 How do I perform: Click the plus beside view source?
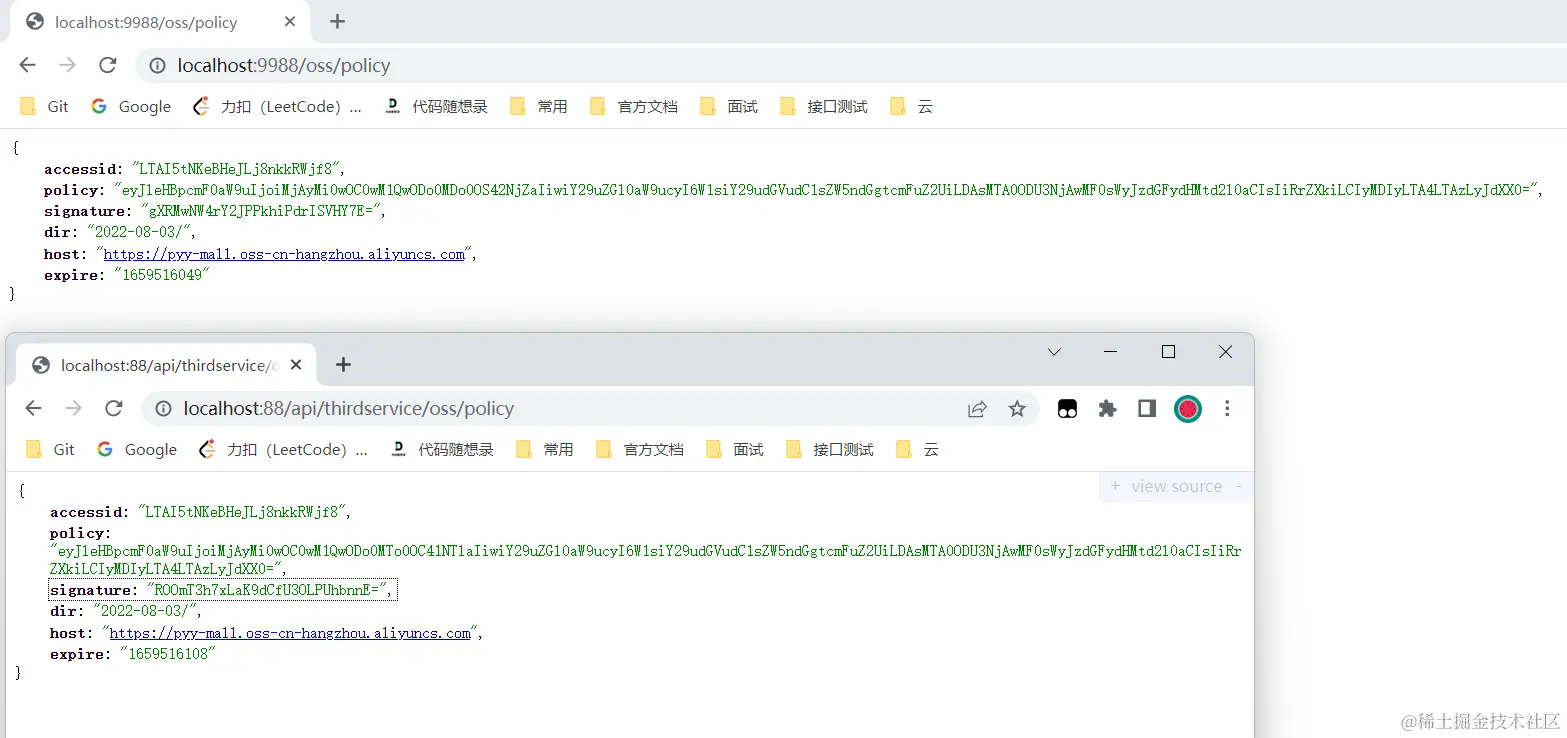click(x=1115, y=486)
